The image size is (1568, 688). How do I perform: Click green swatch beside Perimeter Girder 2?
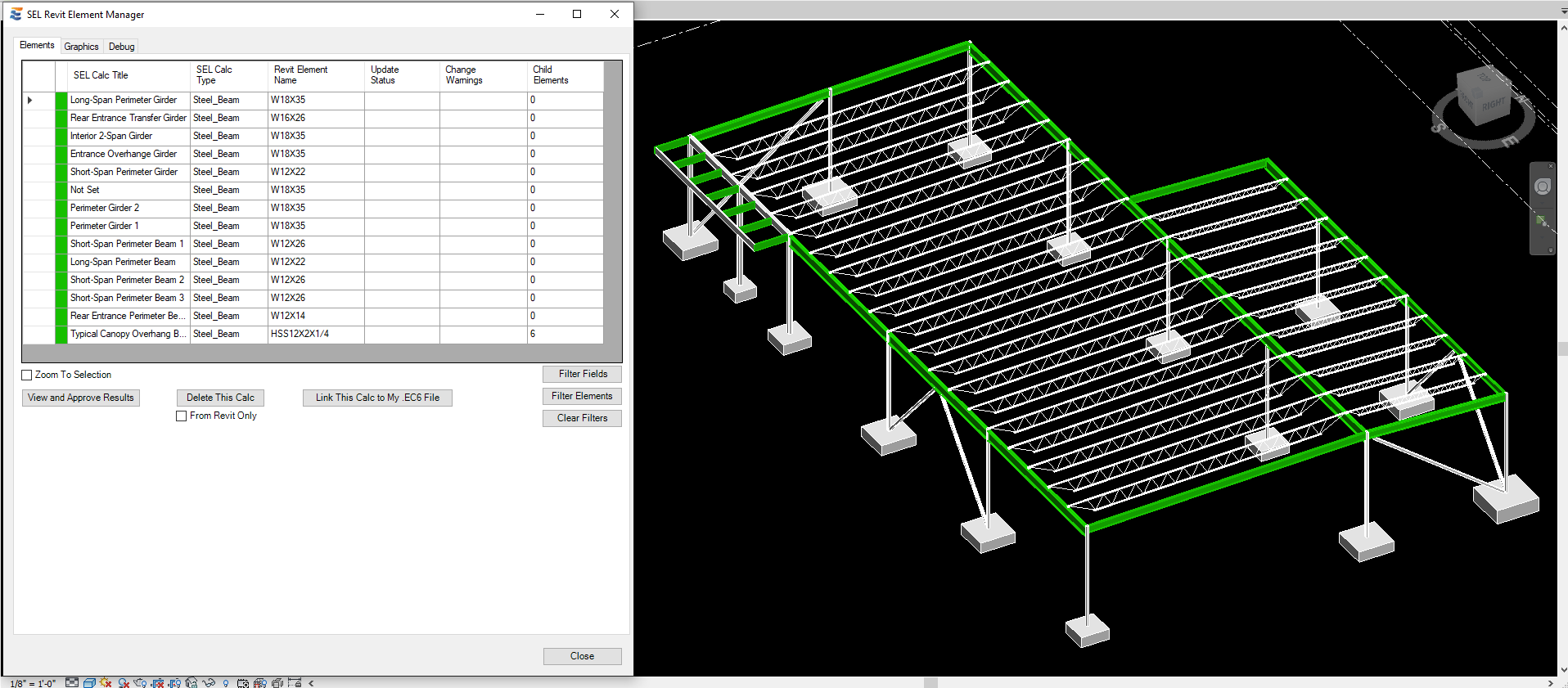coord(61,208)
